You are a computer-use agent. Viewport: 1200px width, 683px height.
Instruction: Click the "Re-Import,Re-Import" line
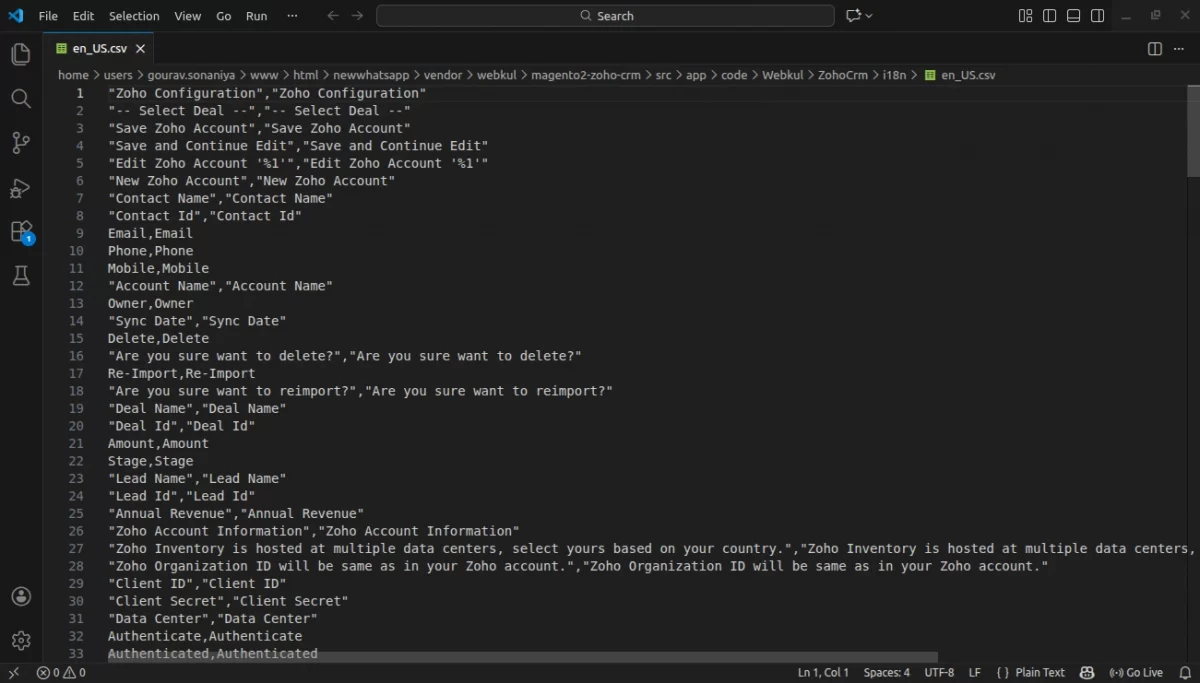181,373
